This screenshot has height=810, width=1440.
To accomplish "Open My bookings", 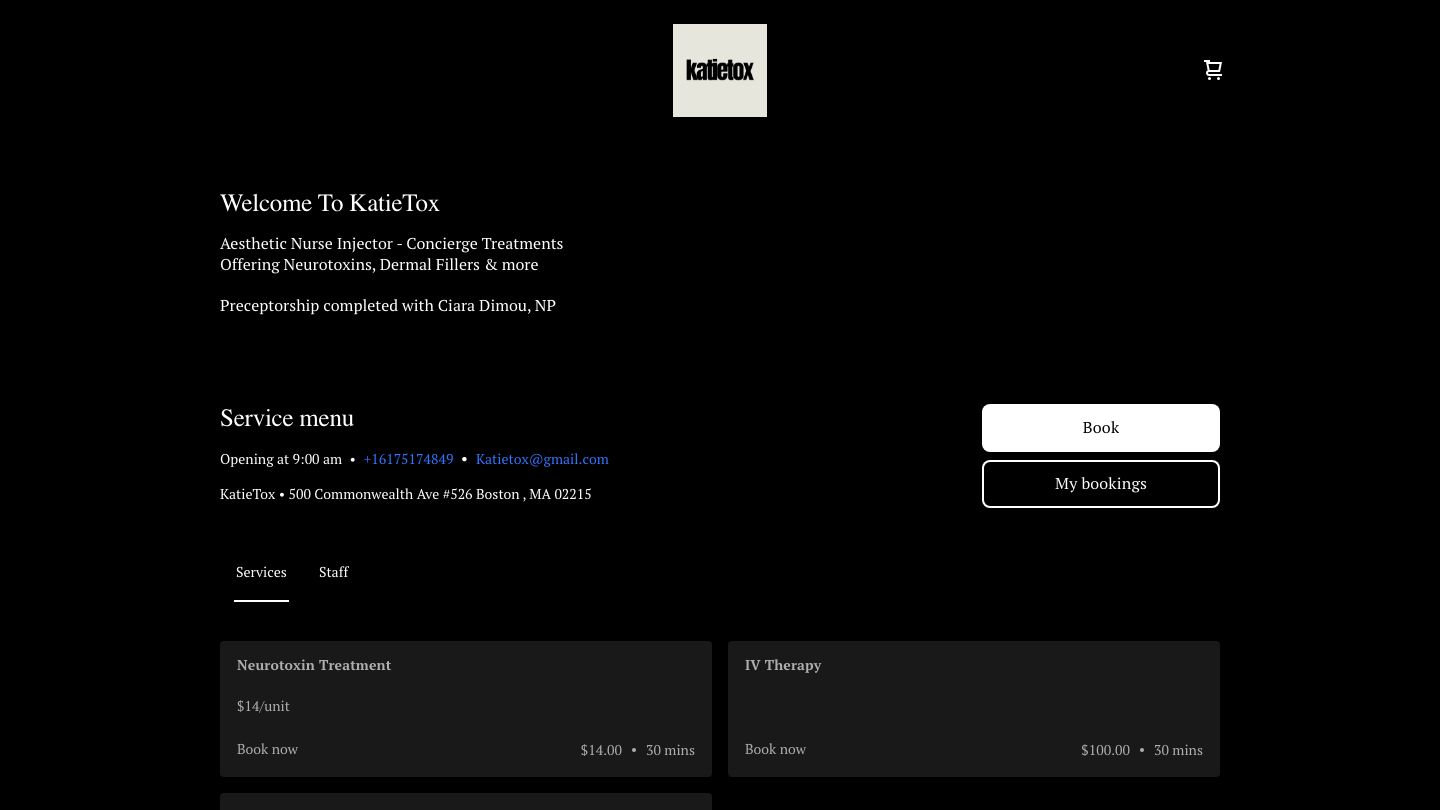I will click(1100, 484).
